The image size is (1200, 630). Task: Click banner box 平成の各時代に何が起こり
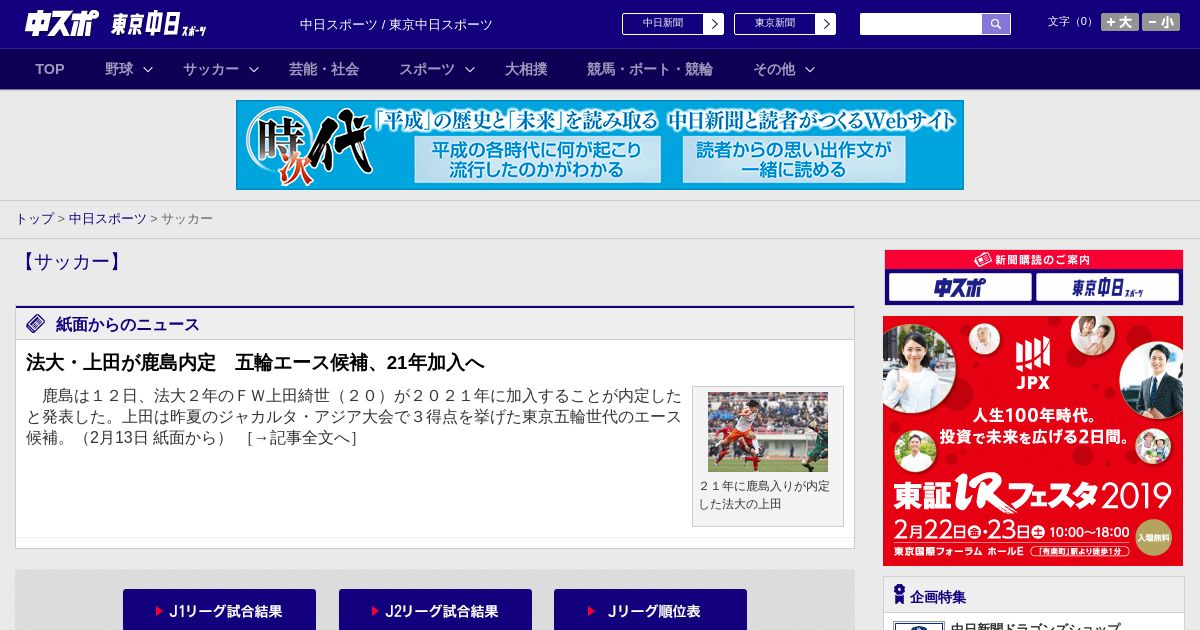[x=538, y=159]
